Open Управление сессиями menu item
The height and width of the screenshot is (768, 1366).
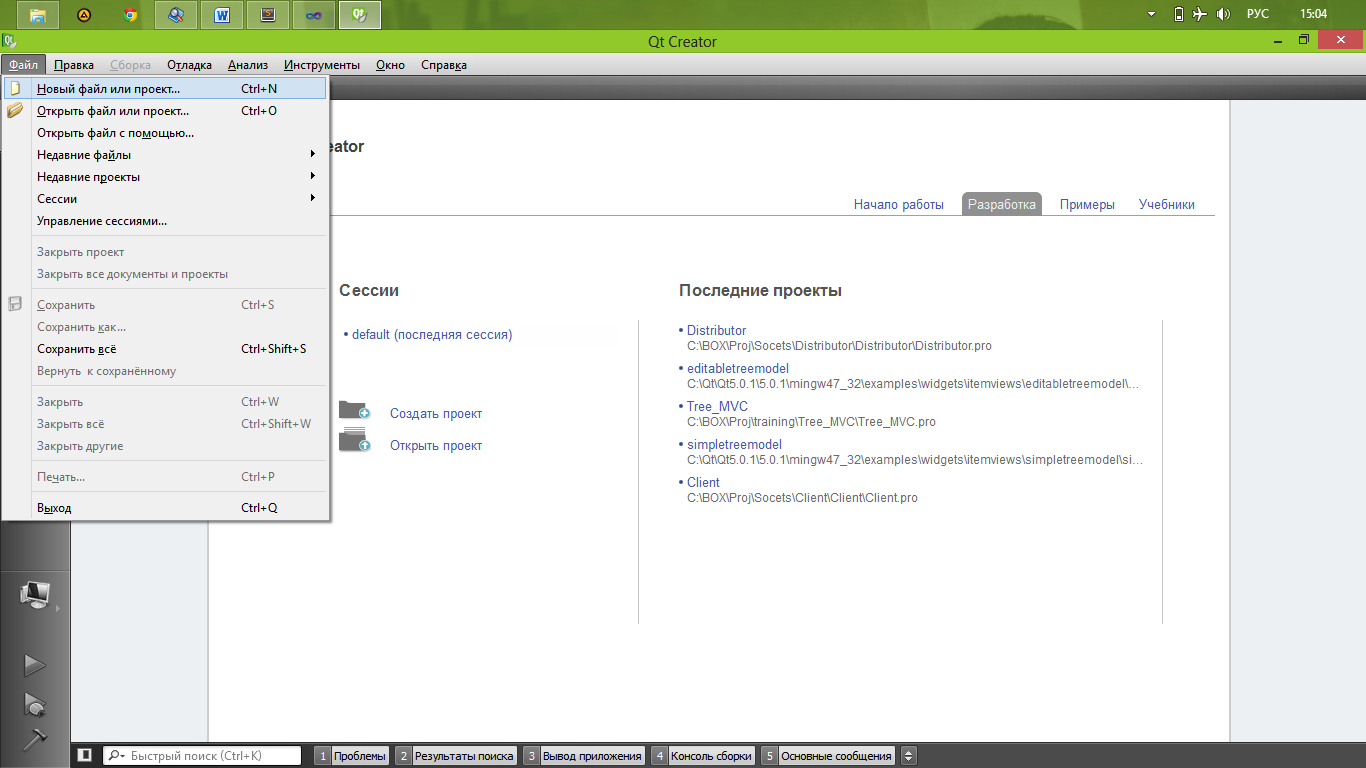[165, 221]
